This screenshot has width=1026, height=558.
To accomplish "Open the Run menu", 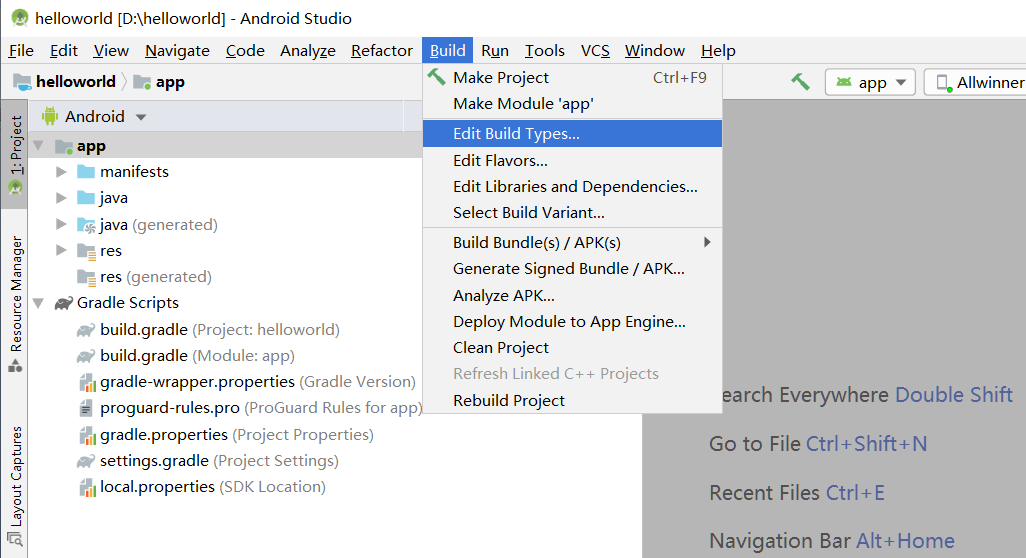I will coord(495,50).
